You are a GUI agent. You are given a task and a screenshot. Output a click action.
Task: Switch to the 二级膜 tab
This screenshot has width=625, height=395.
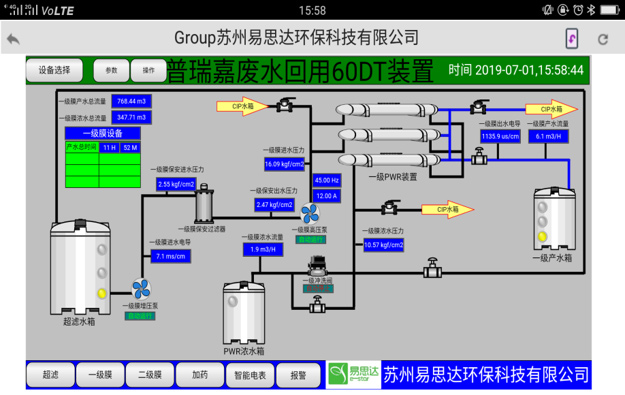(x=150, y=375)
